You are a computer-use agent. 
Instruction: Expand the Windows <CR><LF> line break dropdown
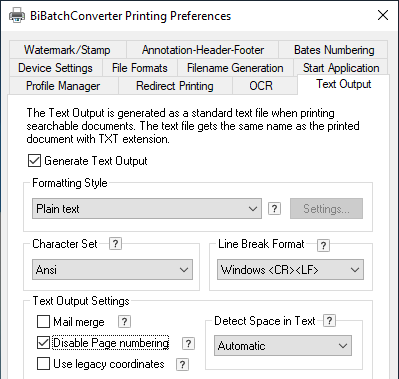pyautogui.click(x=290, y=269)
